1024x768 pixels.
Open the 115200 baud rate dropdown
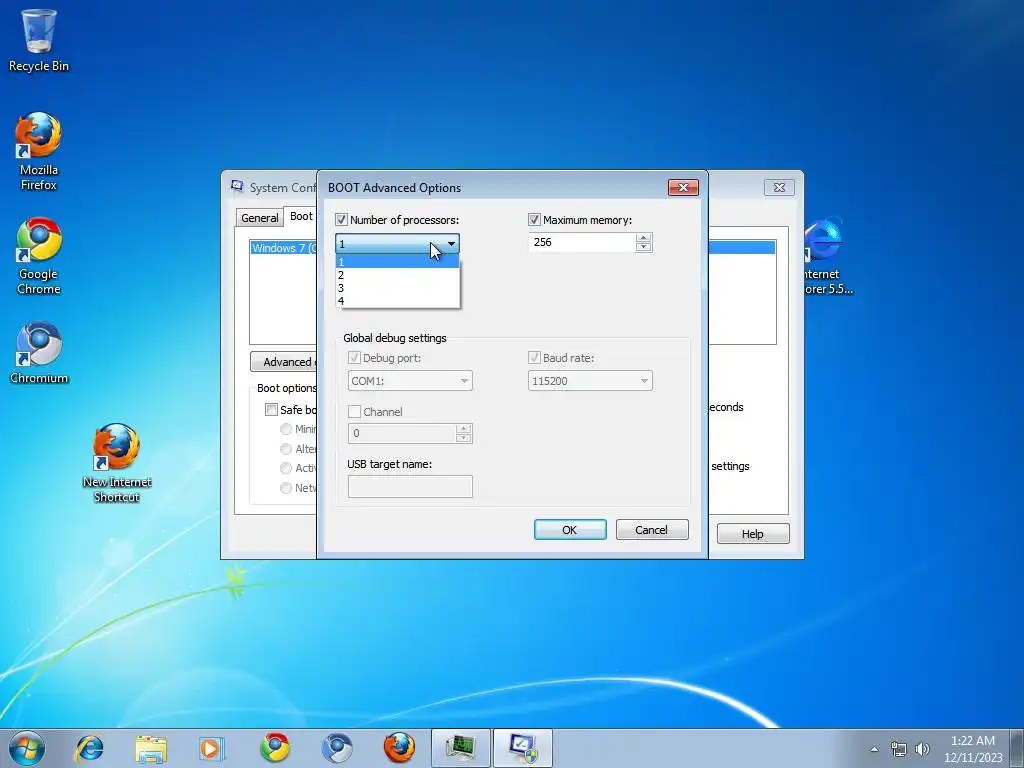point(590,381)
